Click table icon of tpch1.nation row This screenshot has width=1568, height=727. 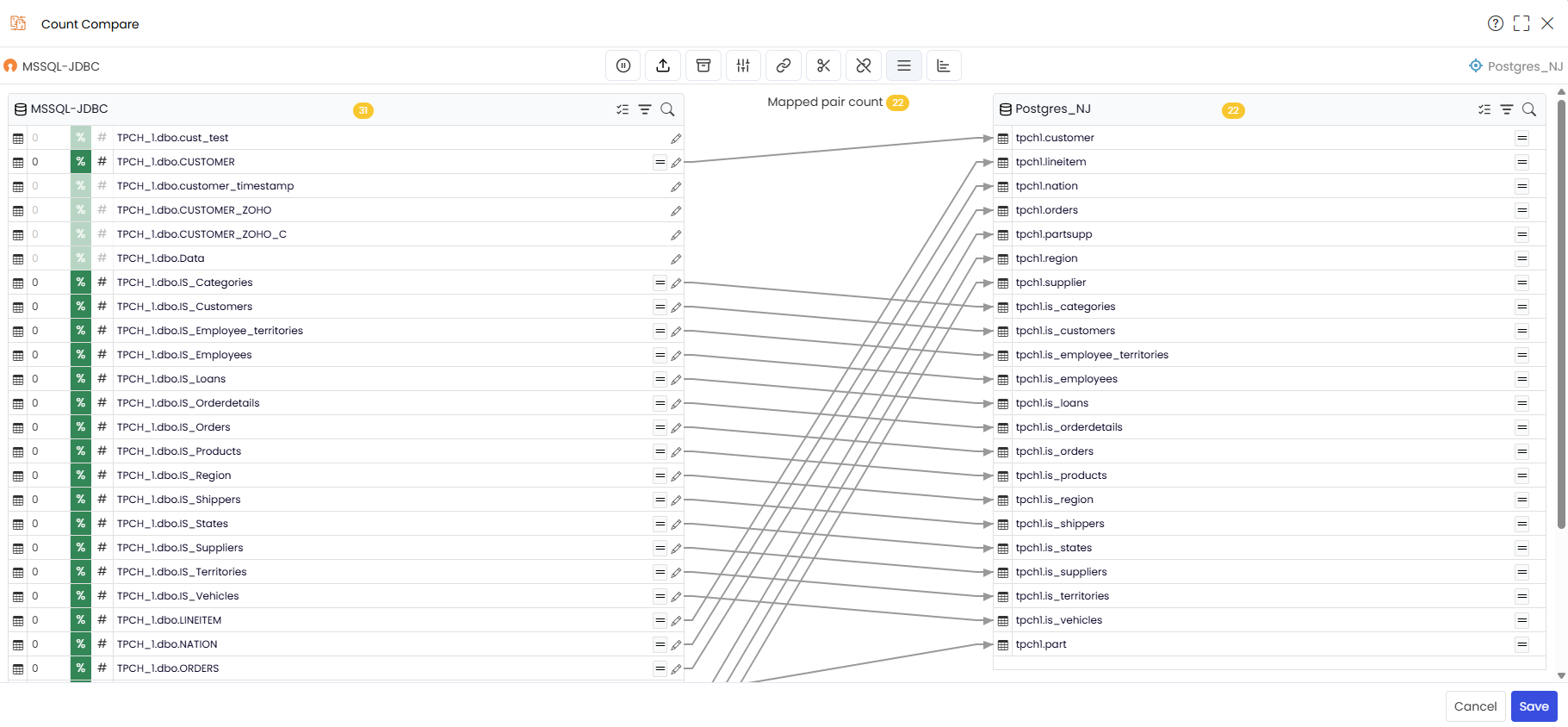click(x=1003, y=186)
